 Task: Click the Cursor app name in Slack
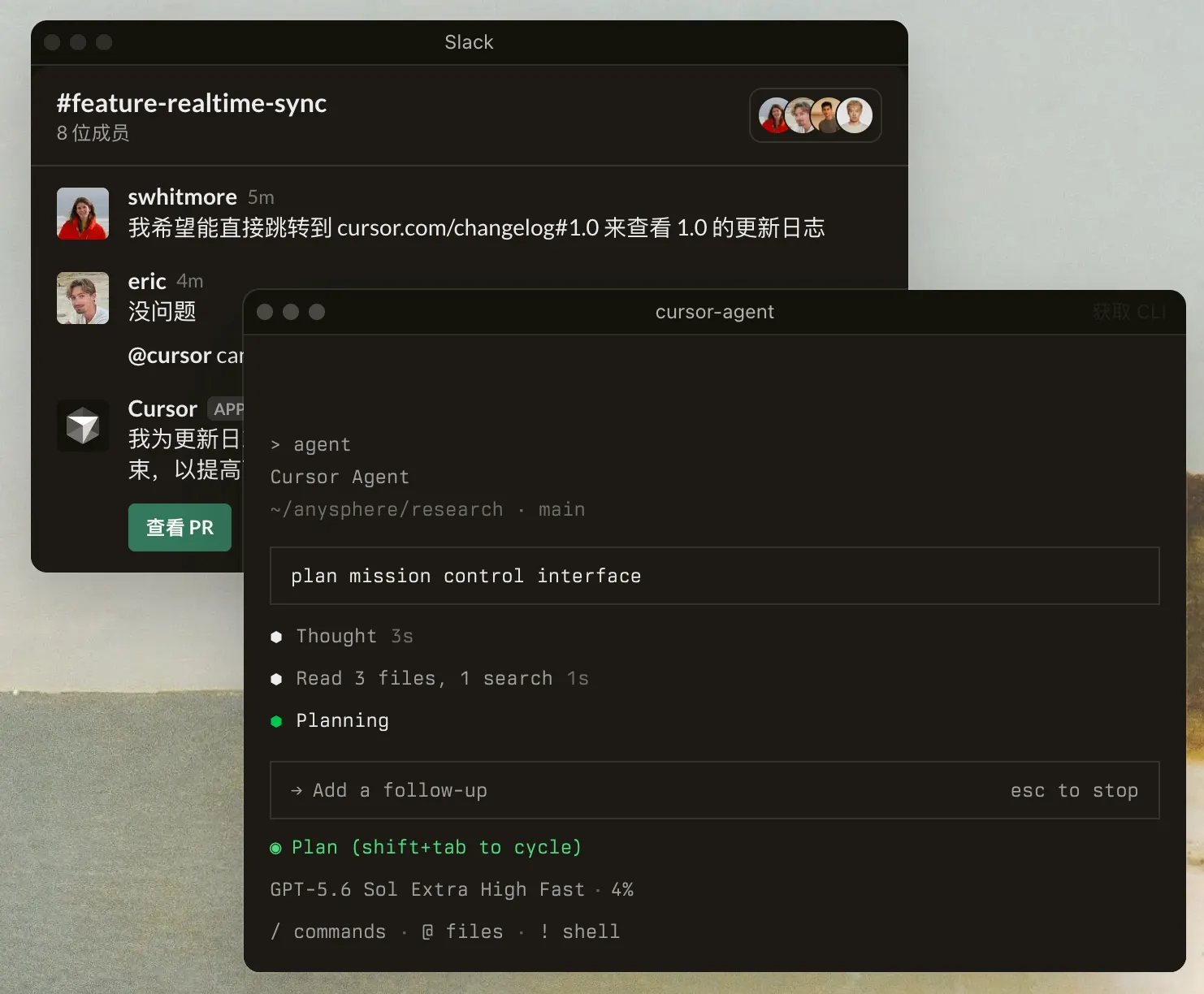(x=162, y=408)
